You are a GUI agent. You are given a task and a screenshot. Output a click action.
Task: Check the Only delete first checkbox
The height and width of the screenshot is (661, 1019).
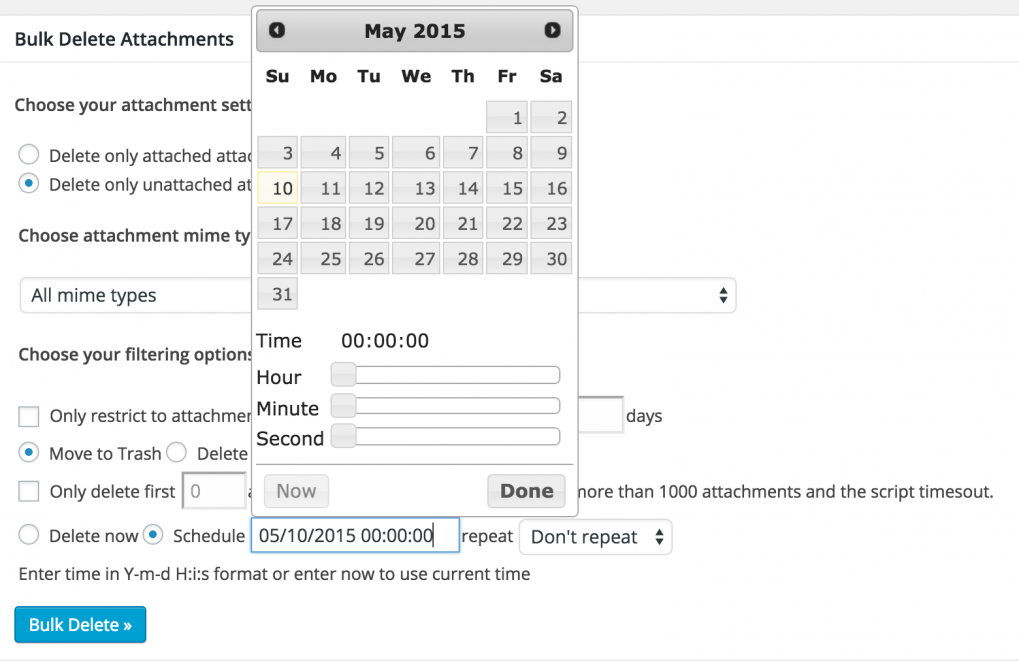click(x=28, y=491)
